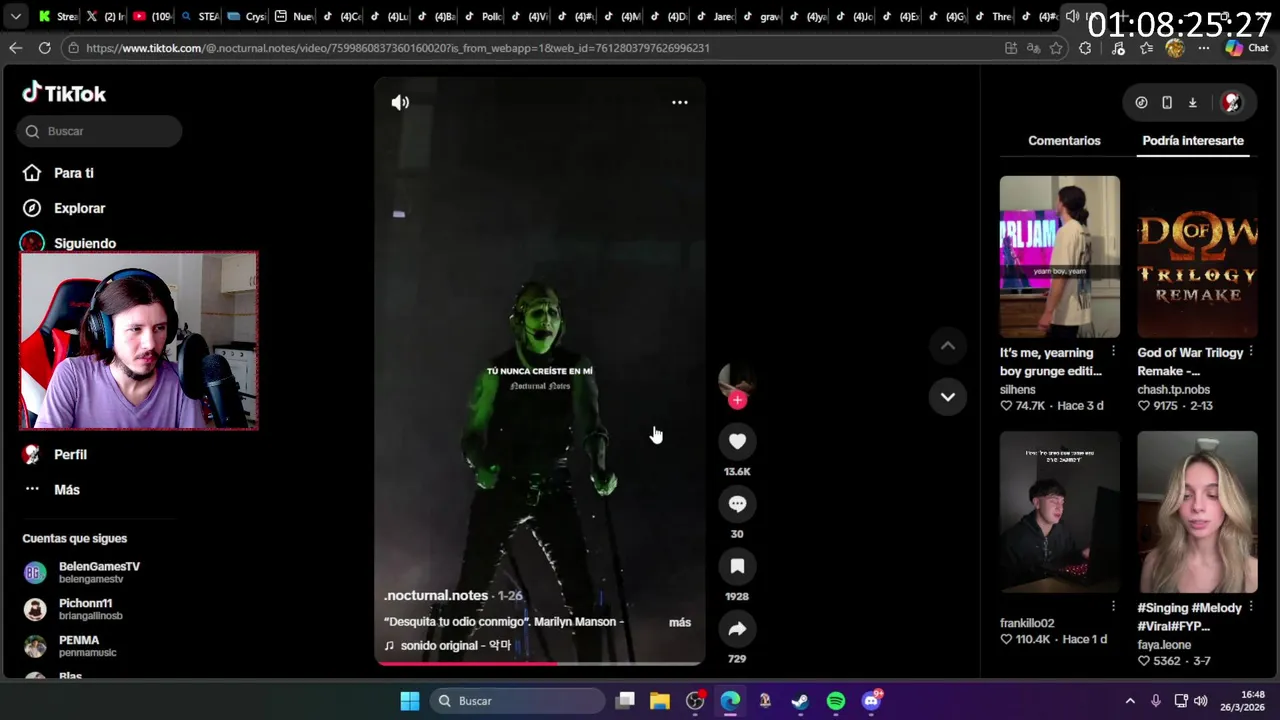The width and height of the screenshot is (1280, 720).
Task: Expand the video caption with más
Action: (680, 622)
